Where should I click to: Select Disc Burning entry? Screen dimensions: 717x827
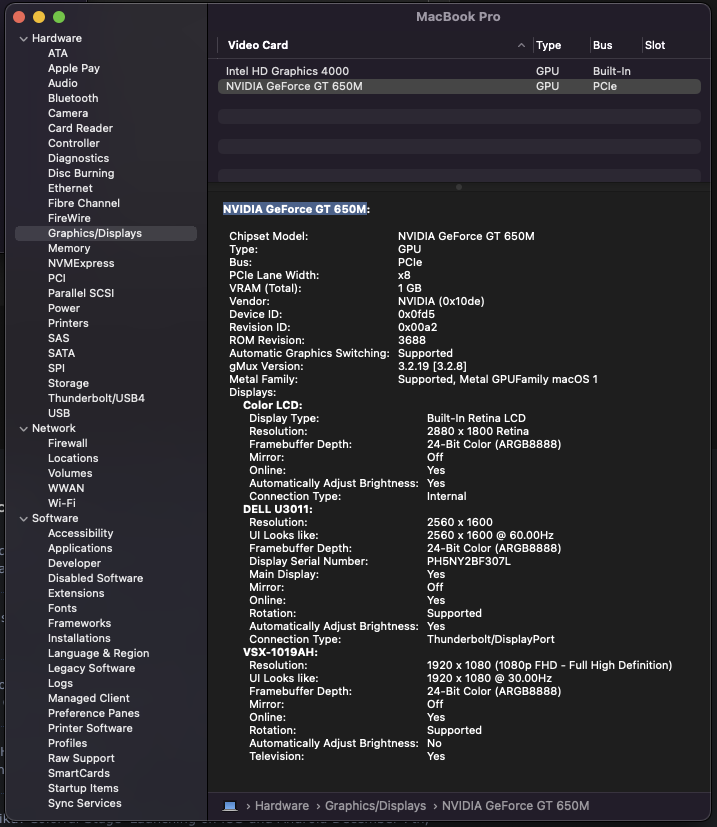pyautogui.click(x=81, y=174)
